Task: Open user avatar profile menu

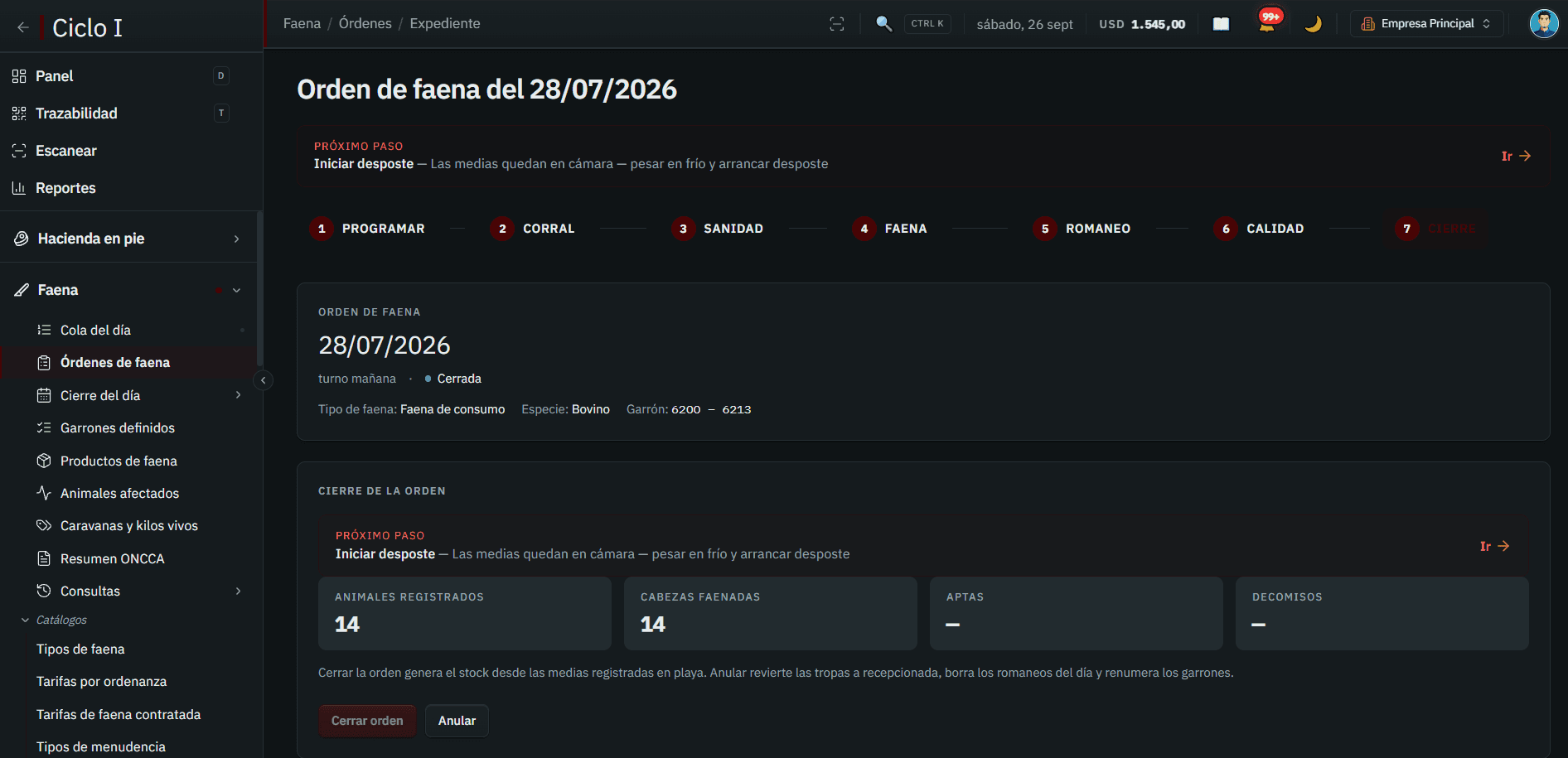Action: [x=1543, y=23]
